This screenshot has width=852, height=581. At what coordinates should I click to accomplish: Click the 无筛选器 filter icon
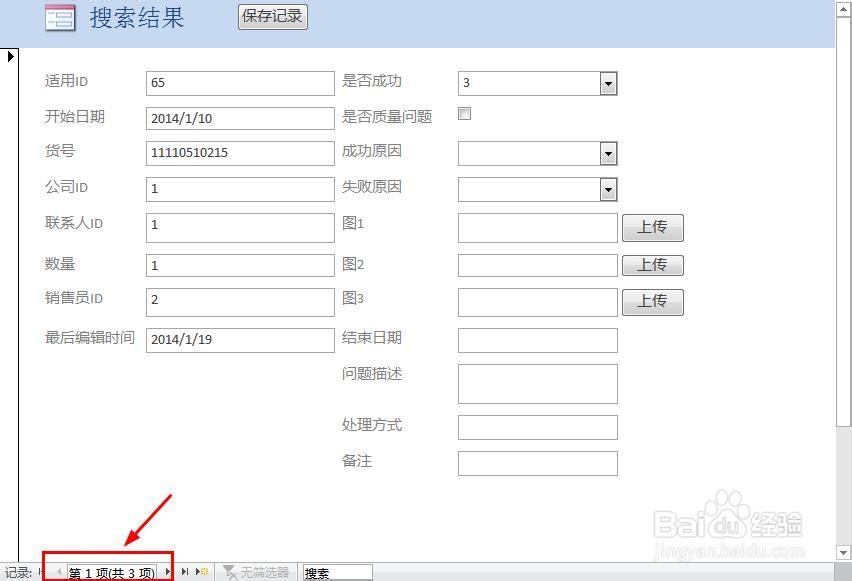point(228,572)
